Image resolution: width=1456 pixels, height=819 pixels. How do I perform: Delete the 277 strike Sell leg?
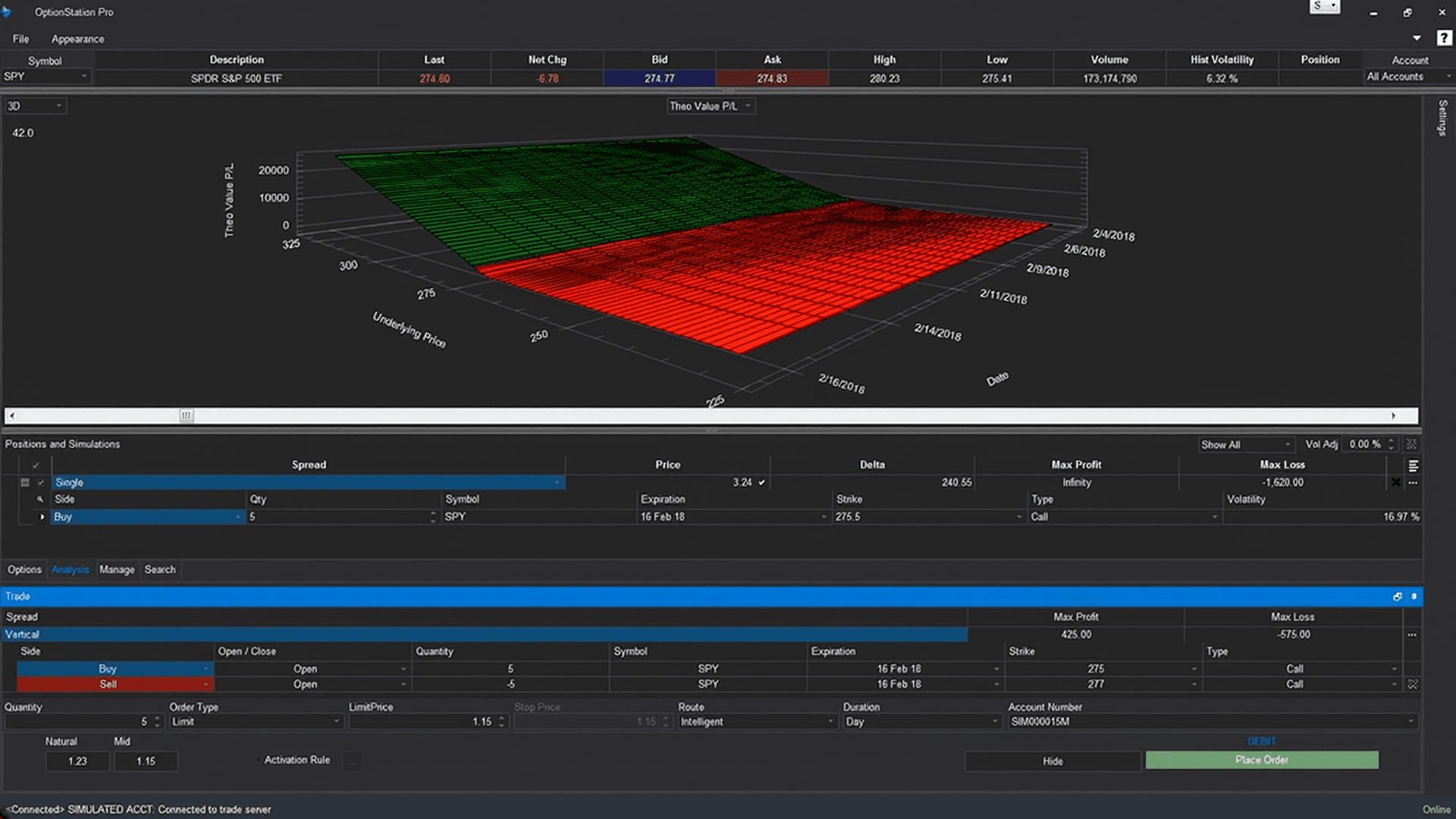[x=1412, y=684]
